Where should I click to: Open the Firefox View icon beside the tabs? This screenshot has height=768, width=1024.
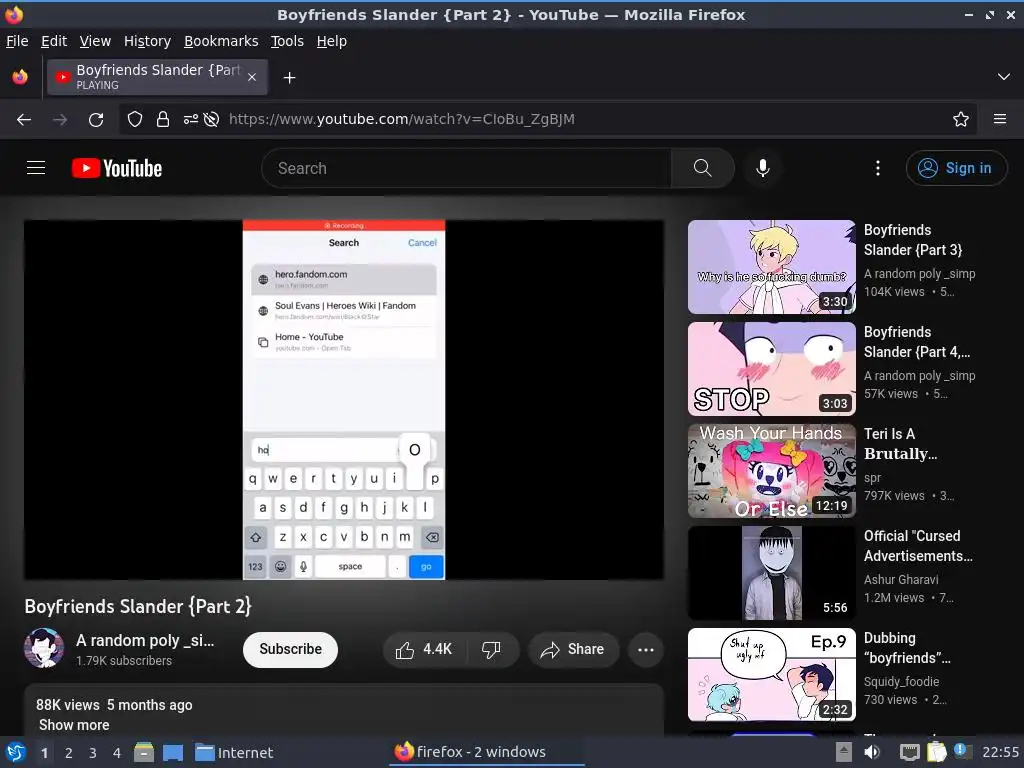pos(20,77)
